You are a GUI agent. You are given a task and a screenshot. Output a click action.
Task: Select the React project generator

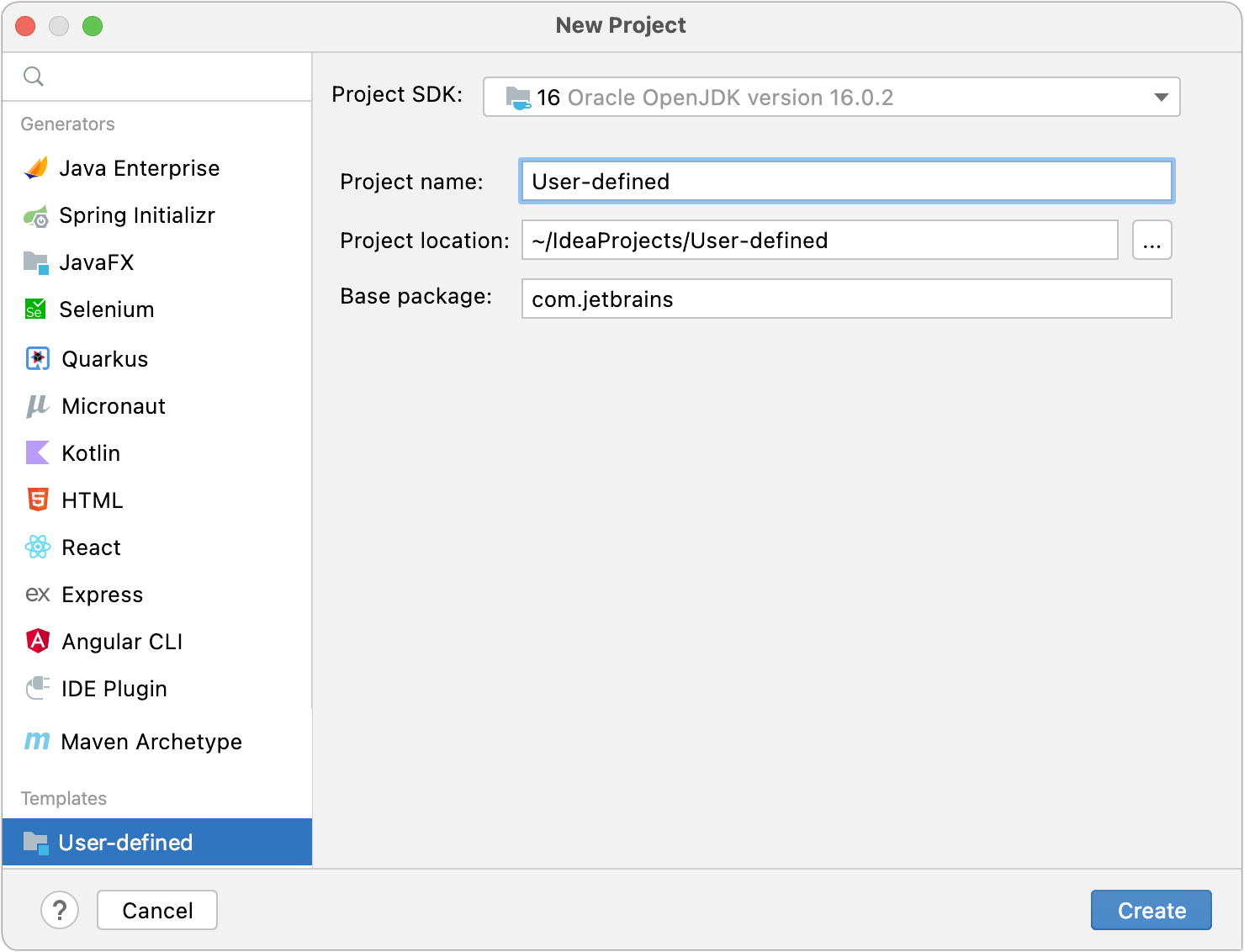click(x=157, y=547)
